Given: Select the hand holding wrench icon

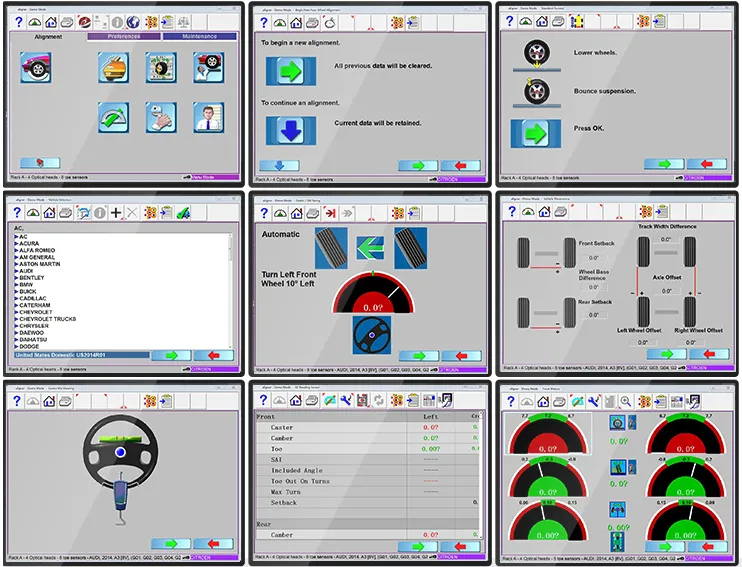Looking at the screenshot, I should pos(161,117).
